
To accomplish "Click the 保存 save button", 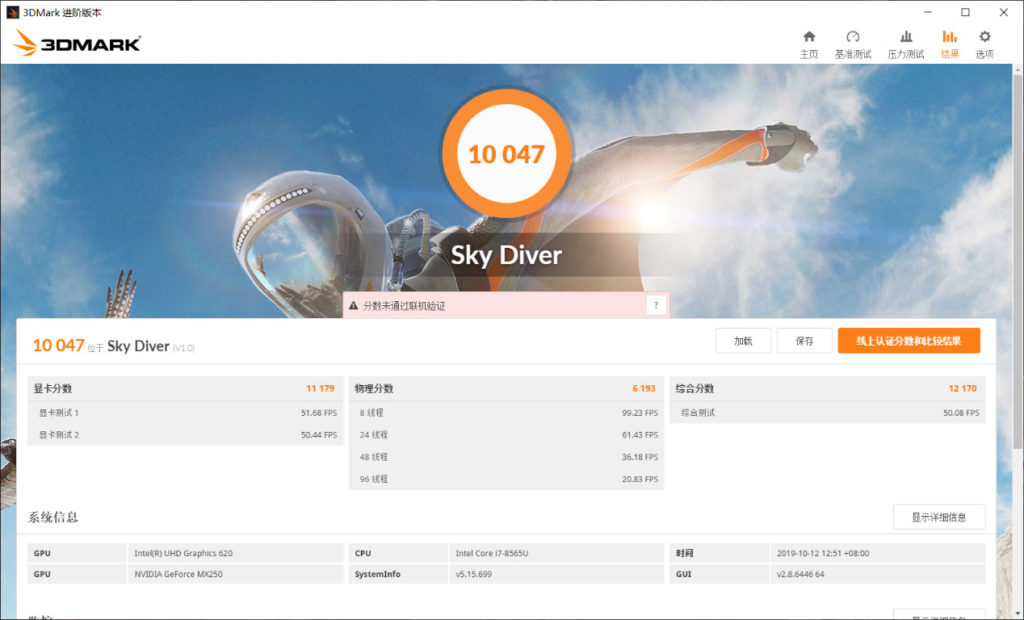I will pos(805,340).
